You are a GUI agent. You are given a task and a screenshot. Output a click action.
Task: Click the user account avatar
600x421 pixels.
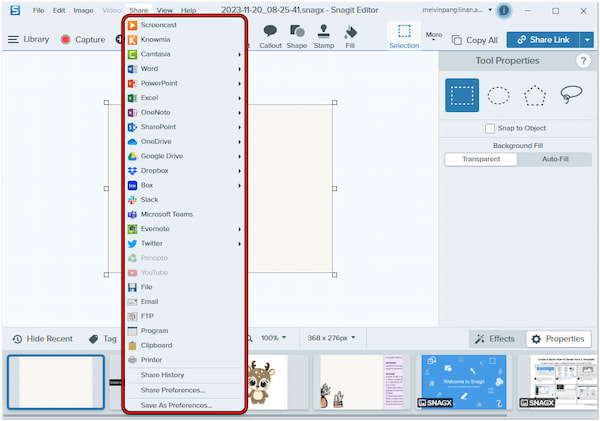point(504,11)
